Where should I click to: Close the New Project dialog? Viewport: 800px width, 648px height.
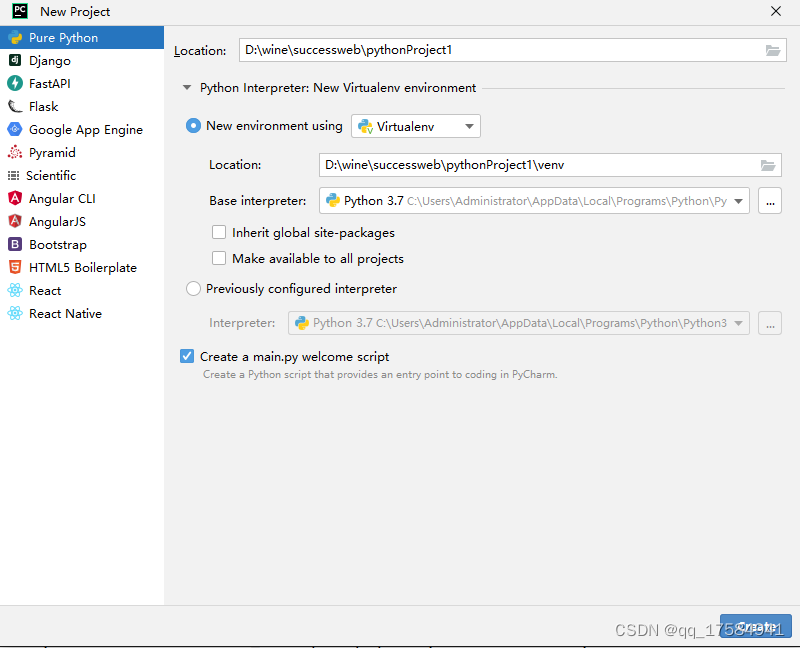point(776,11)
